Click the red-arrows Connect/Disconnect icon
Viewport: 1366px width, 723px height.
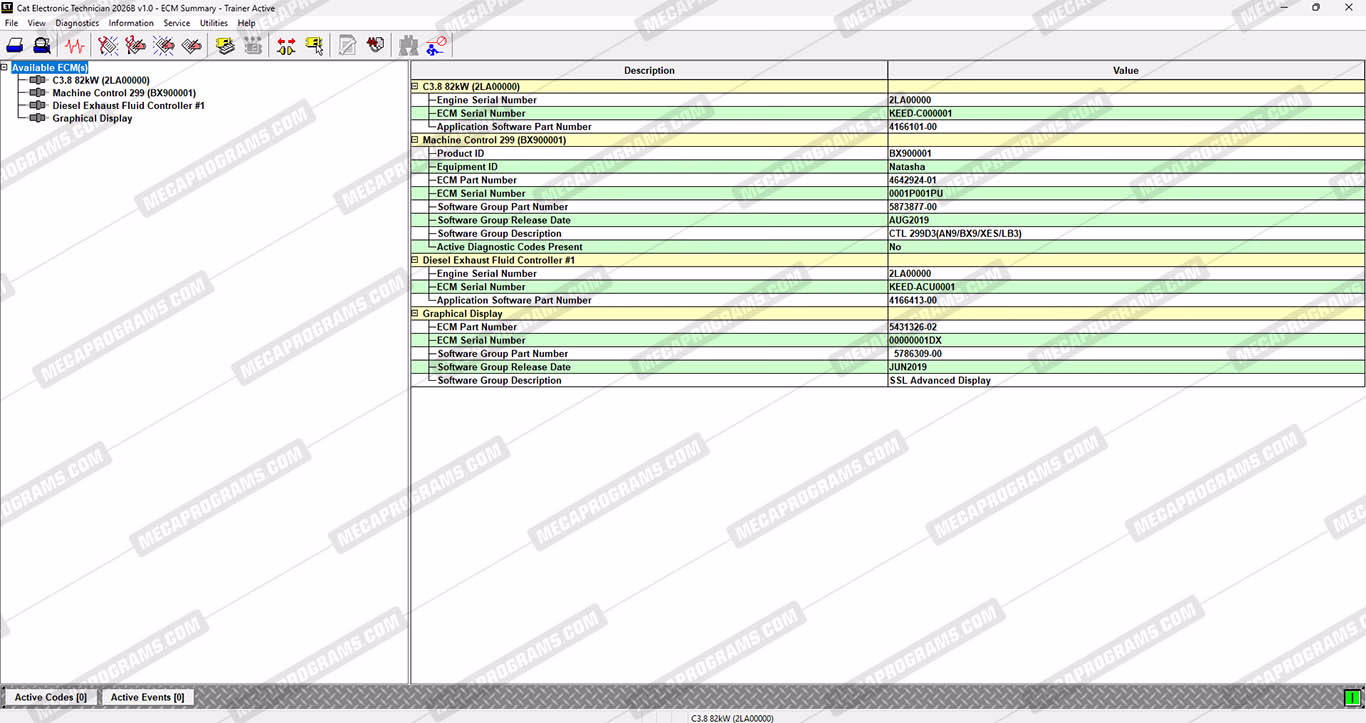[286, 45]
